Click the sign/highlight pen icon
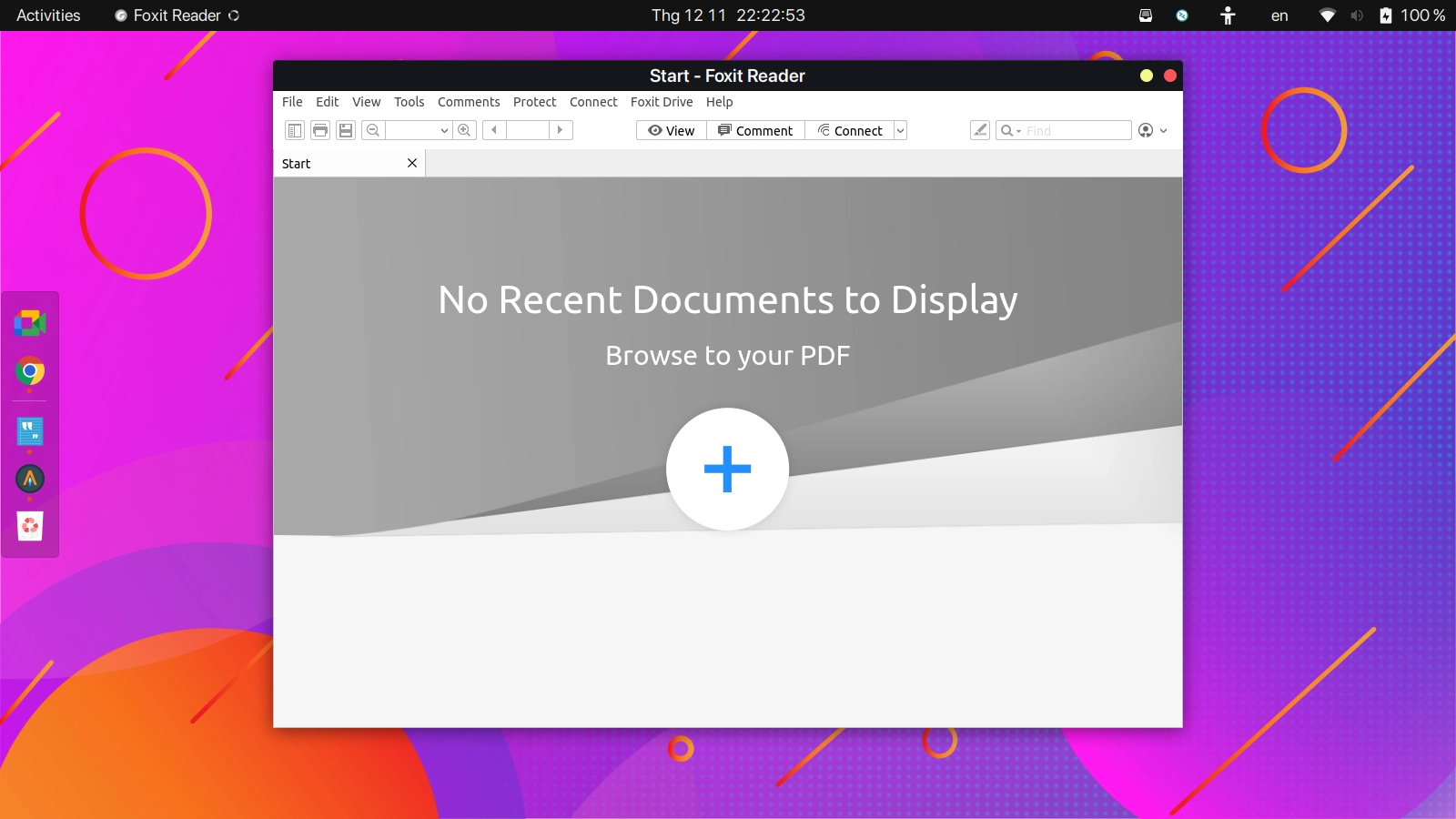The height and width of the screenshot is (819, 1456). pos(980,130)
